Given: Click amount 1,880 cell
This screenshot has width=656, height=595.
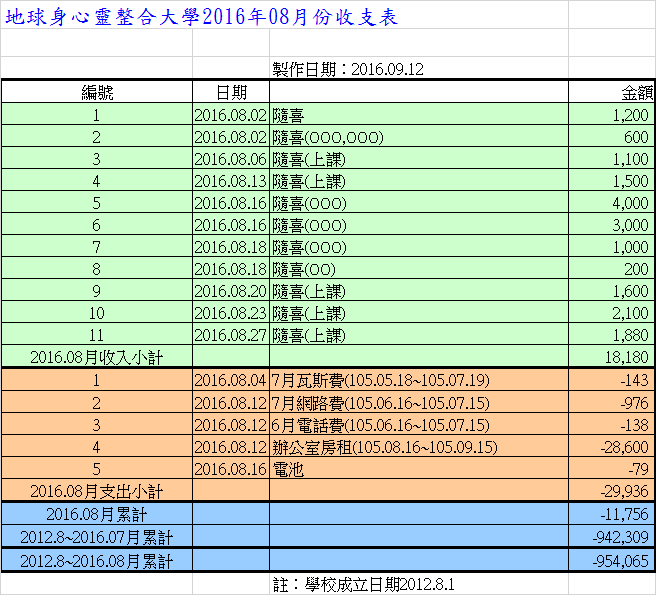Looking at the screenshot, I should (611, 335).
